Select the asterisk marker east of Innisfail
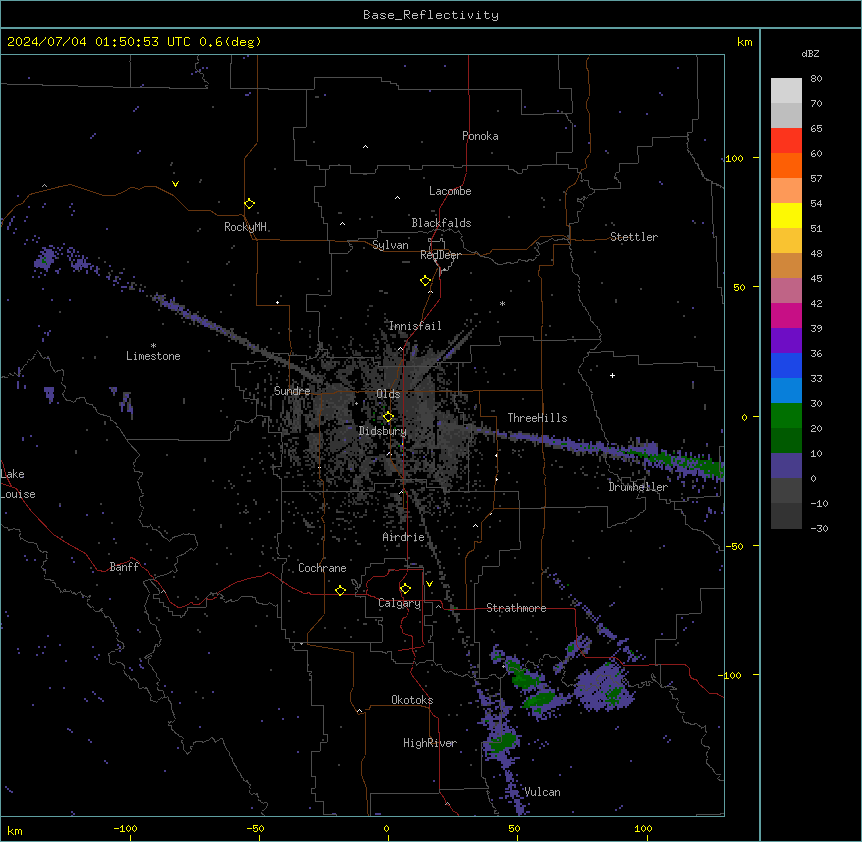 (502, 303)
